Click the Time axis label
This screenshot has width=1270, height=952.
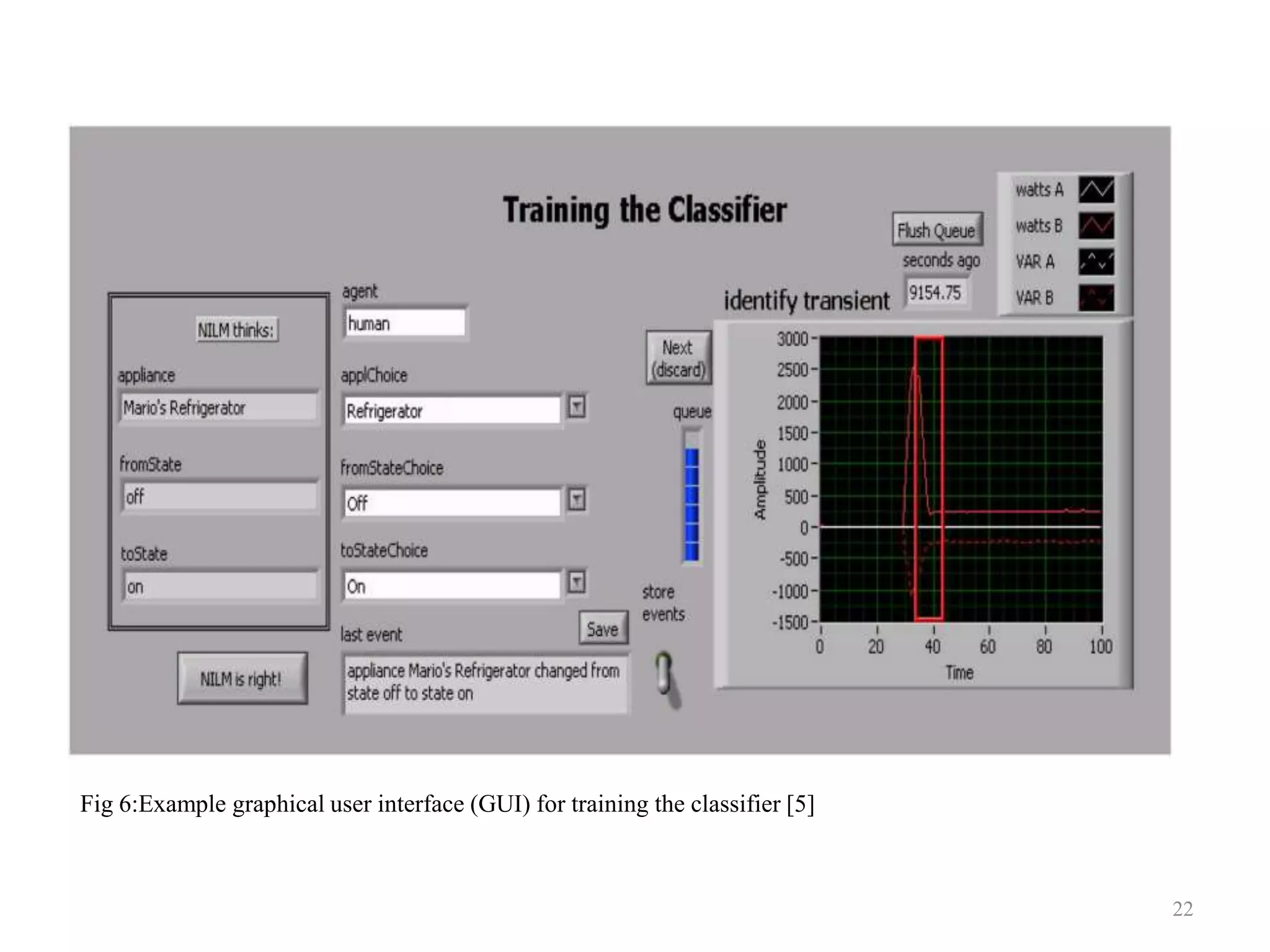[x=959, y=672]
